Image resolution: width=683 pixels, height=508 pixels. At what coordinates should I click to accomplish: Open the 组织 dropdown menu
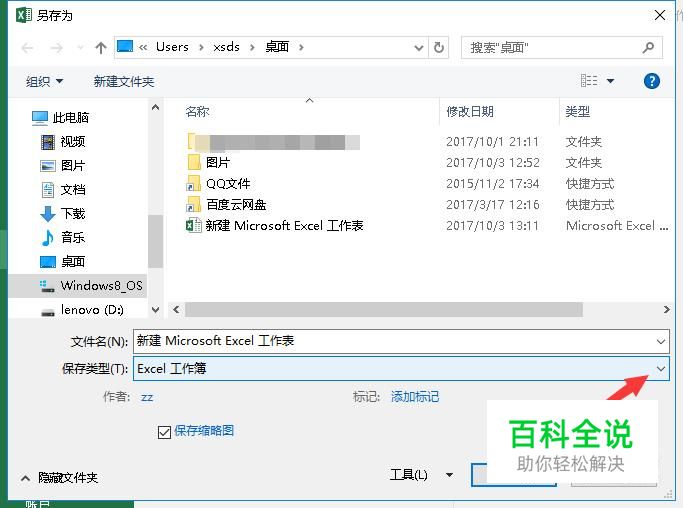(44, 81)
